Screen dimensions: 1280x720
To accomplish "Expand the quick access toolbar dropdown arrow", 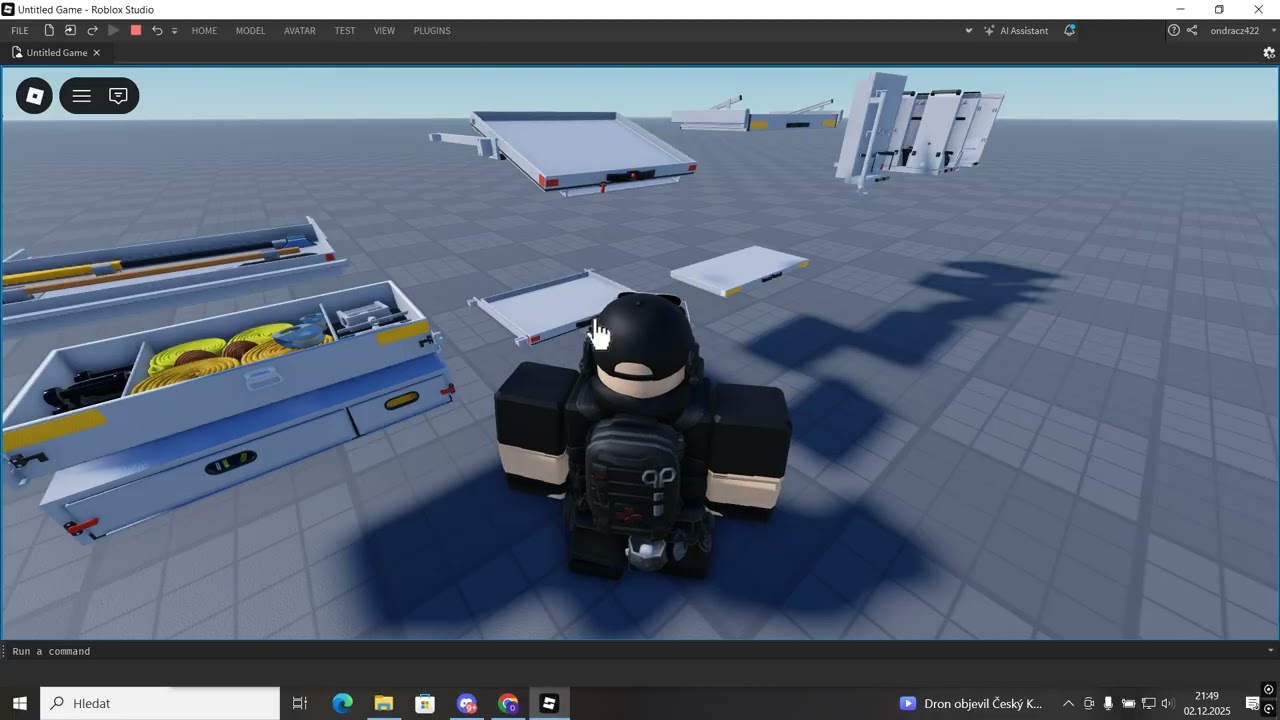I will click(x=174, y=31).
